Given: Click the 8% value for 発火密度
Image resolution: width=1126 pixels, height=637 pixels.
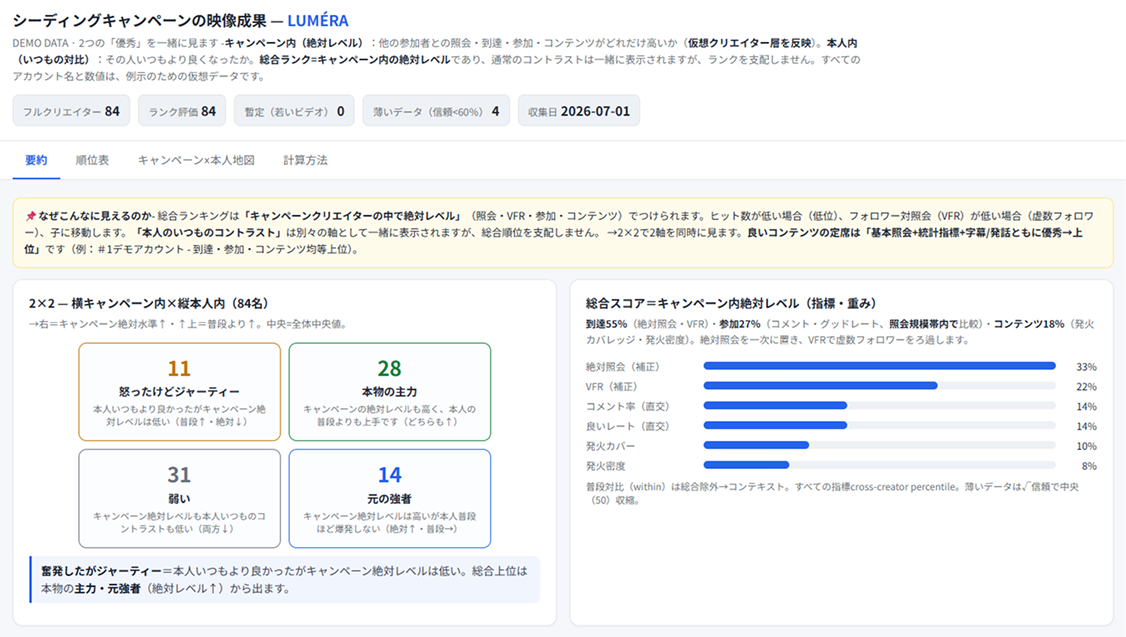Looking at the screenshot, I should (1089, 466).
